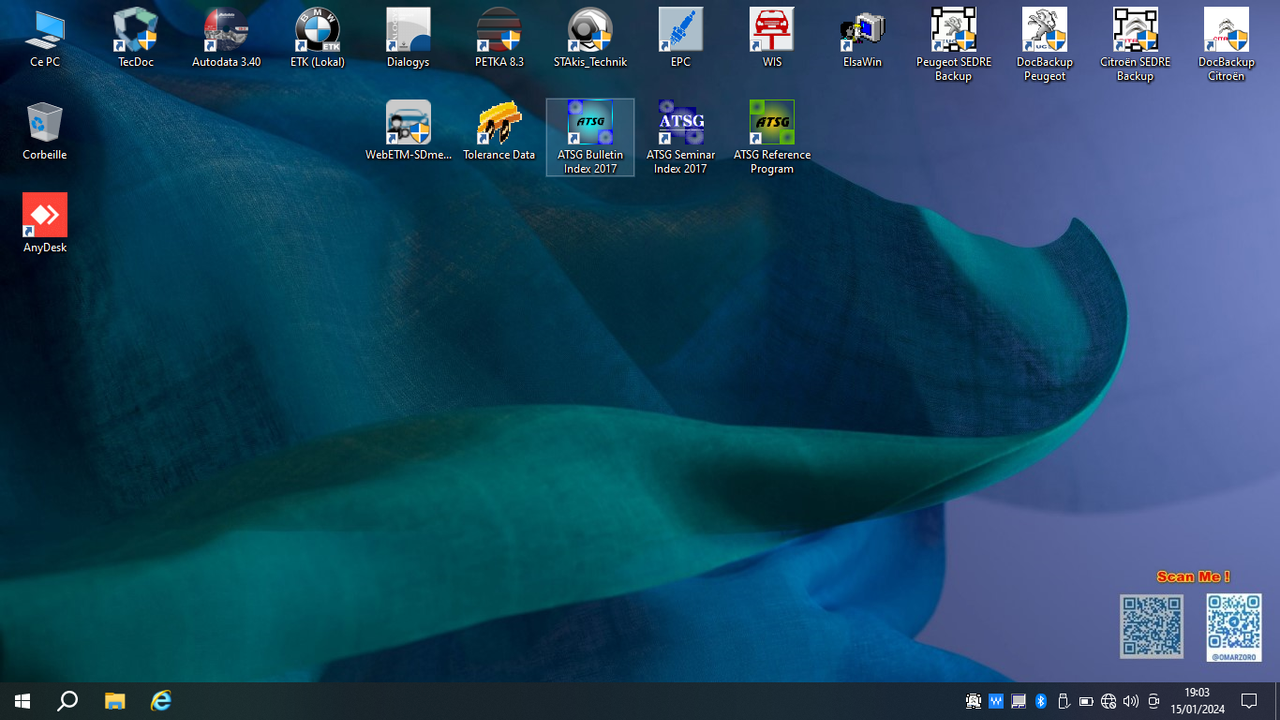Image resolution: width=1280 pixels, height=720 pixels.
Task: Click the show desktop strip at taskbar end
Action: [x=1277, y=701]
